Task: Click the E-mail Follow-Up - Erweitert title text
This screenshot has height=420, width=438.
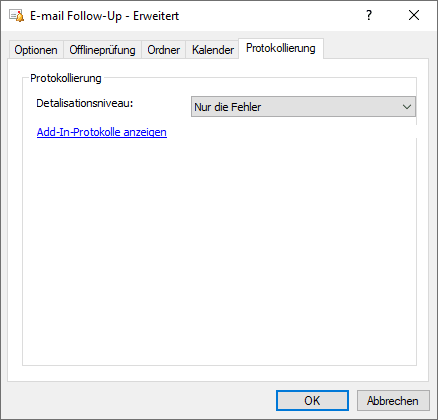Action: [104, 16]
